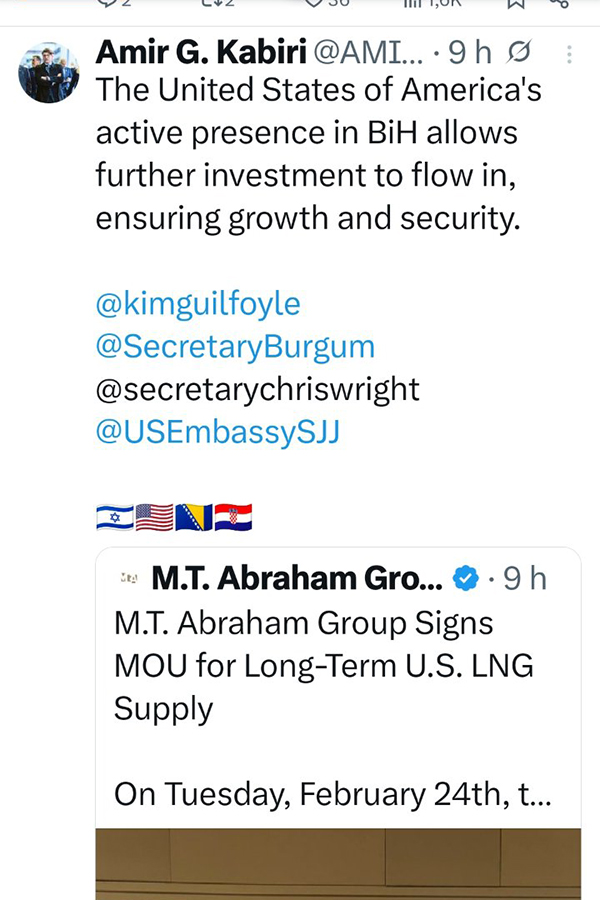Screen dimensions: 600x900
Task: Click the blue verified badge on quoted post
Action: 464,578
